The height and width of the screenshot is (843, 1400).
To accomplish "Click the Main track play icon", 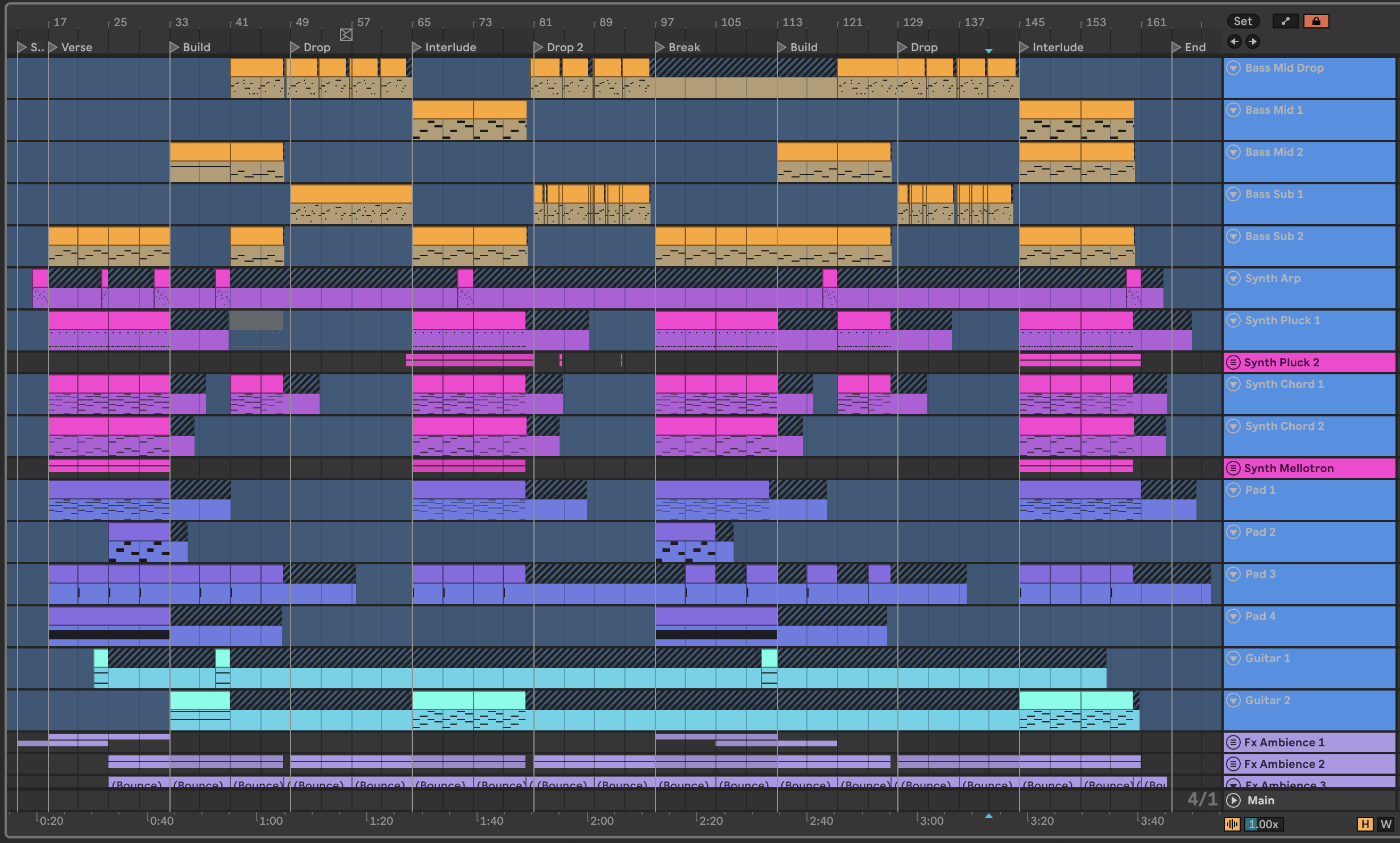I will [x=1233, y=800].
